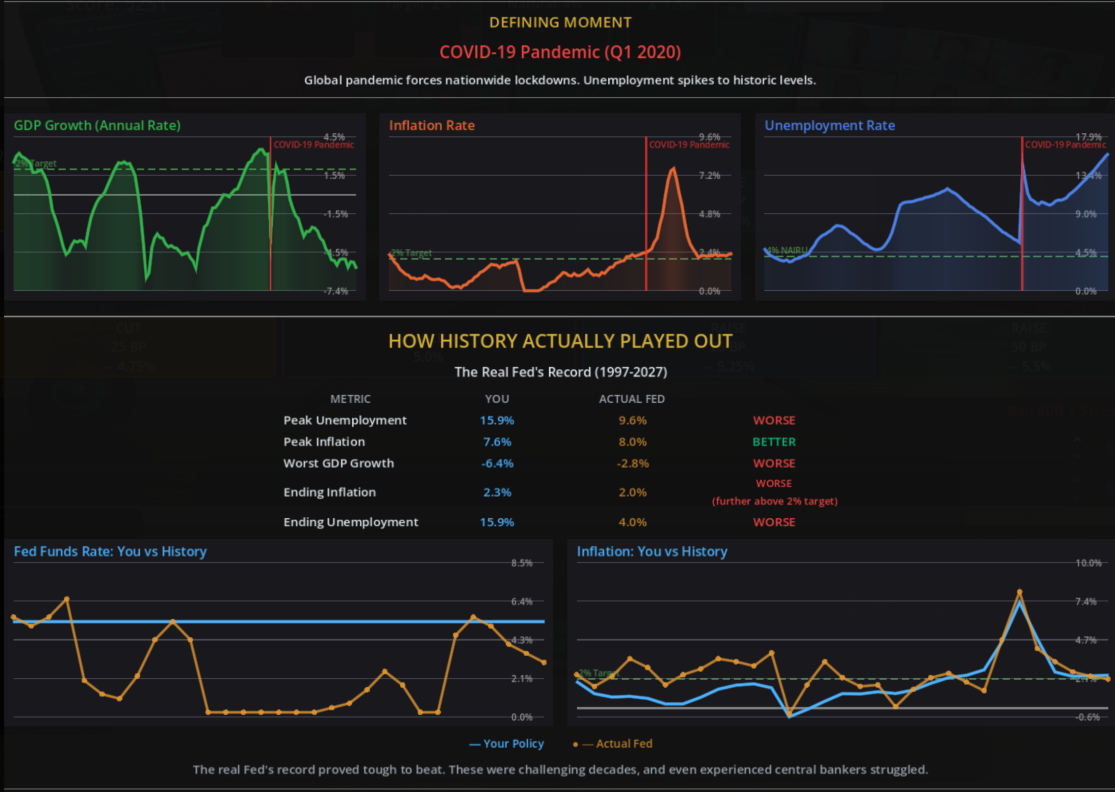Click the Peak Unemployment metric row label
This screenshot has height=792, width=1115.
(345, 421)
